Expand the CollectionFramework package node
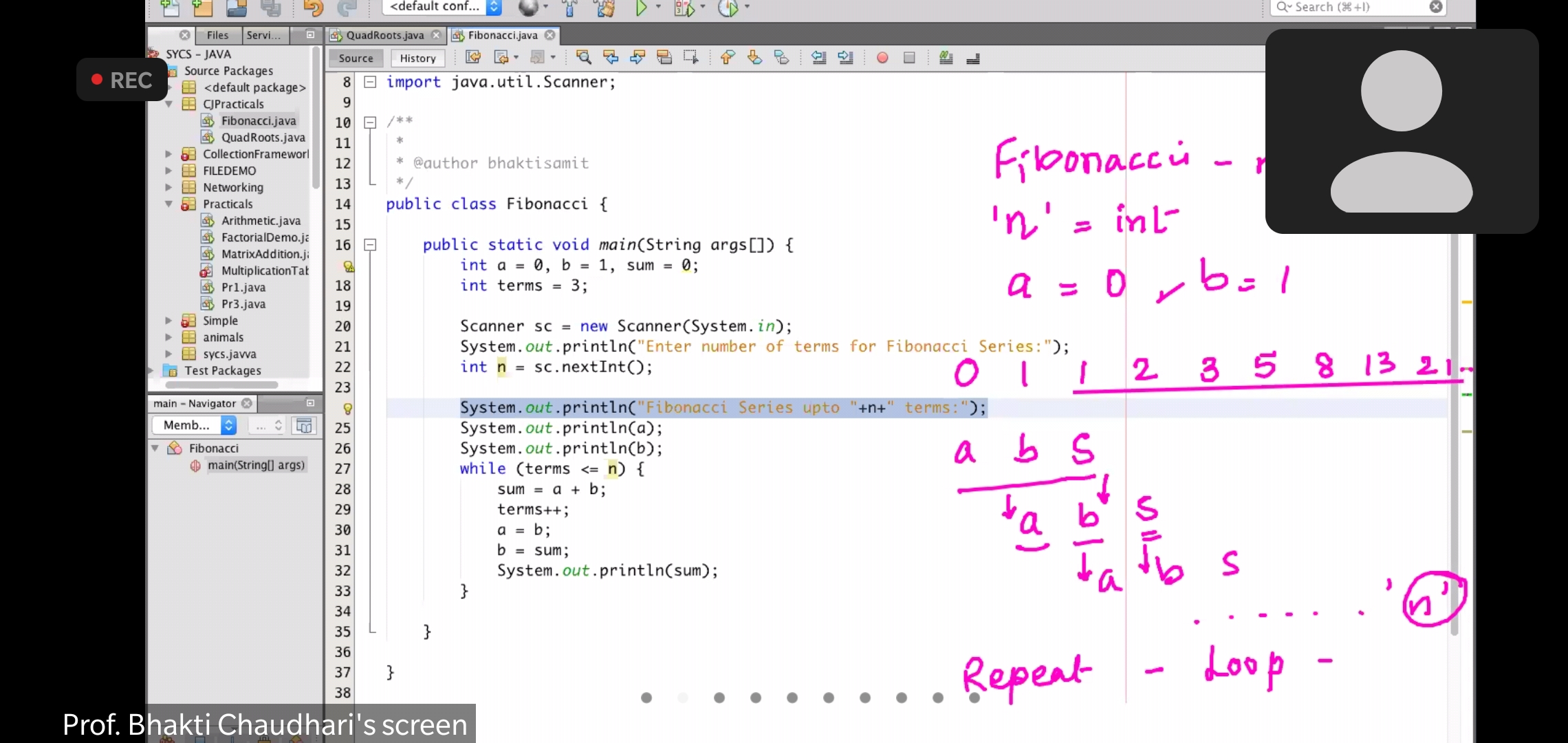Viewport: 1568px width, 743px height. point(168,154)
